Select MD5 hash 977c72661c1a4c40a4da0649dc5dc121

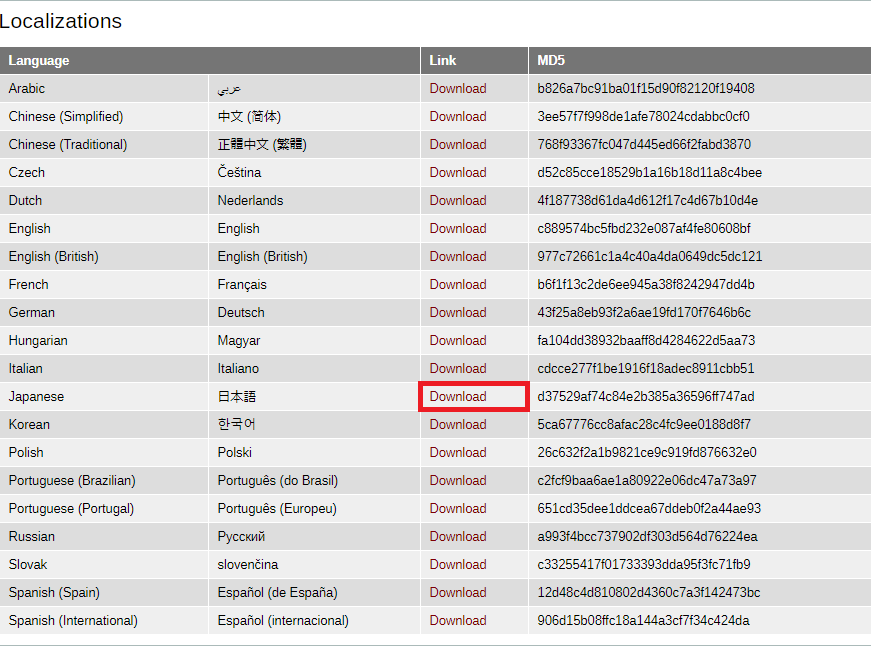650,257
